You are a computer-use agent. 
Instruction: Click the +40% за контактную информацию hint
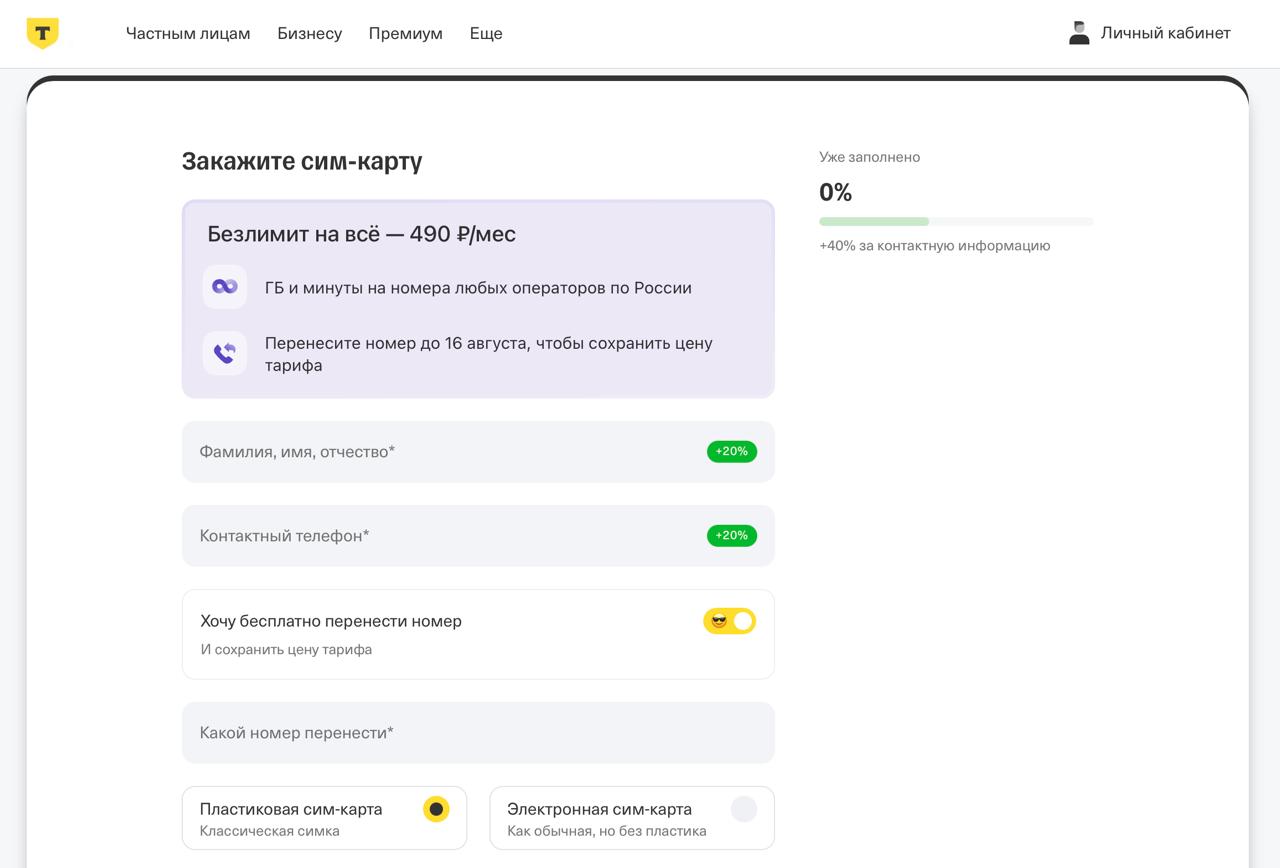pyautogui.click(x=935, y=246)
